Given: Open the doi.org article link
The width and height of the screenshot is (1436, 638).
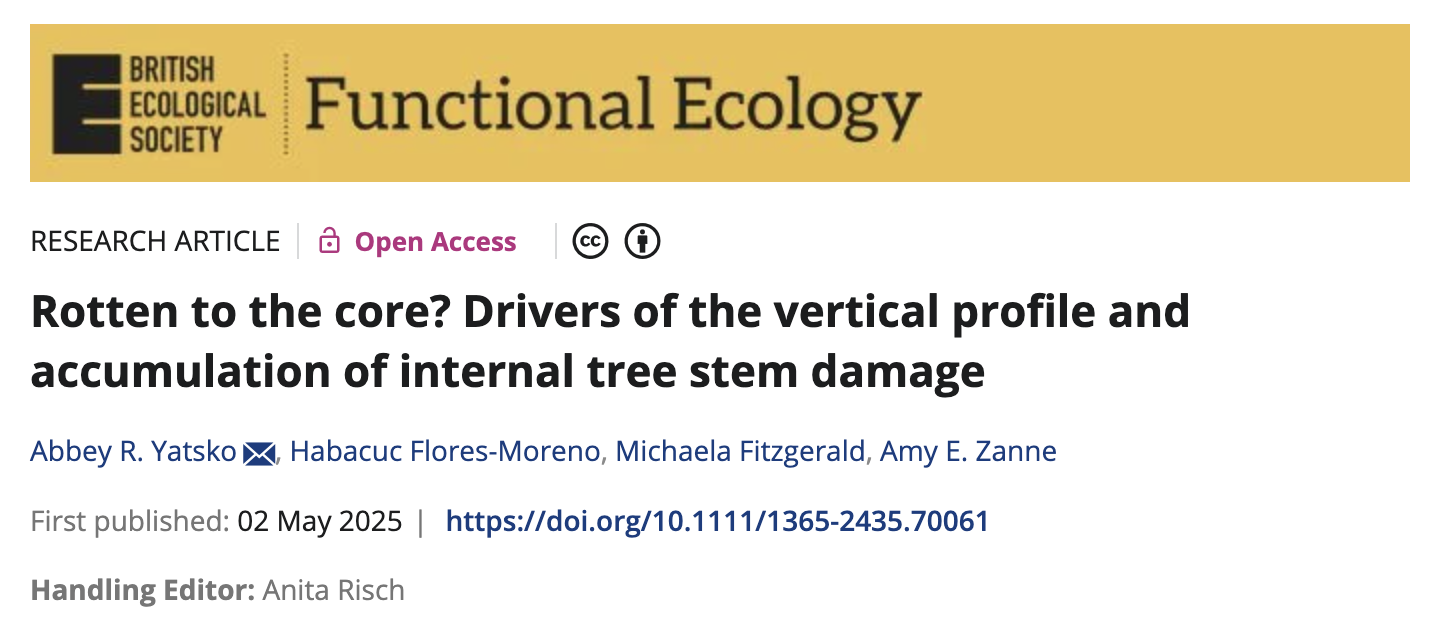Looking at the screenshot, I should [717, 521].
